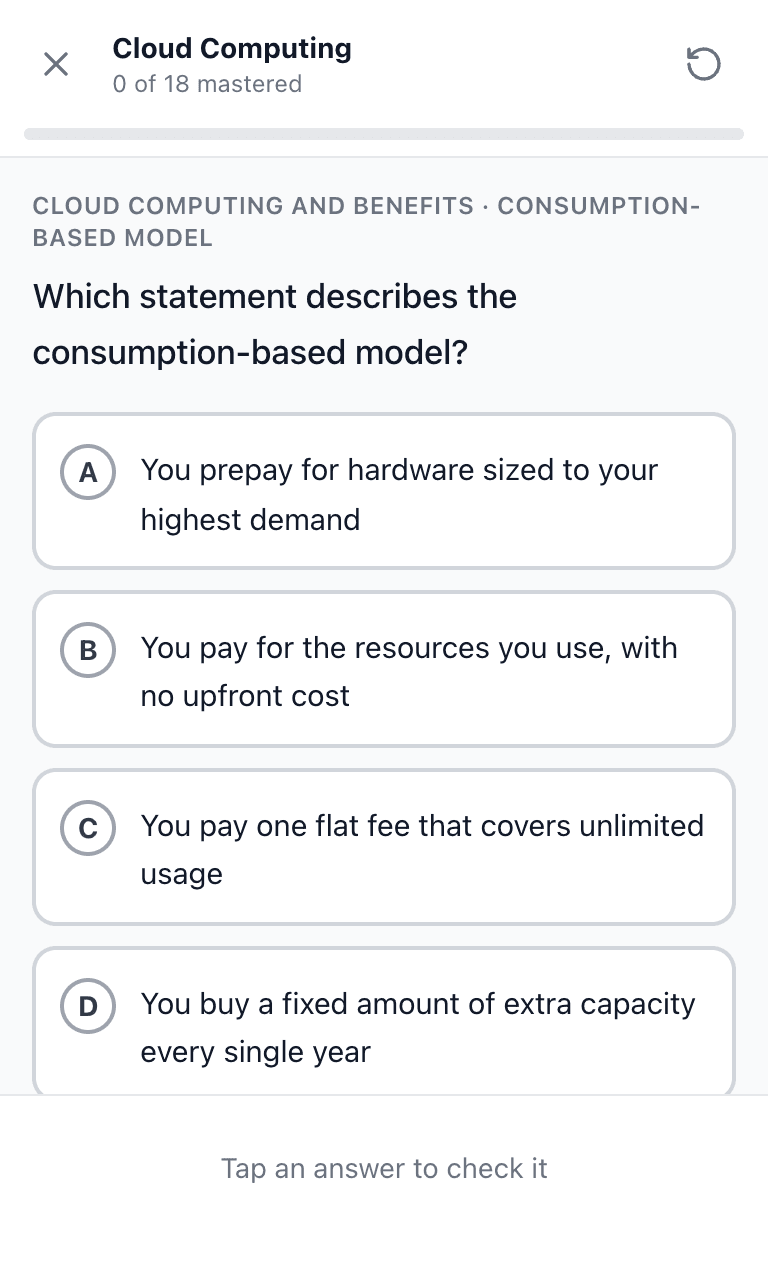This screenshot has width=768, height=1280.
Task: Tap the consumption-based model question text
Action: (275, 324)
